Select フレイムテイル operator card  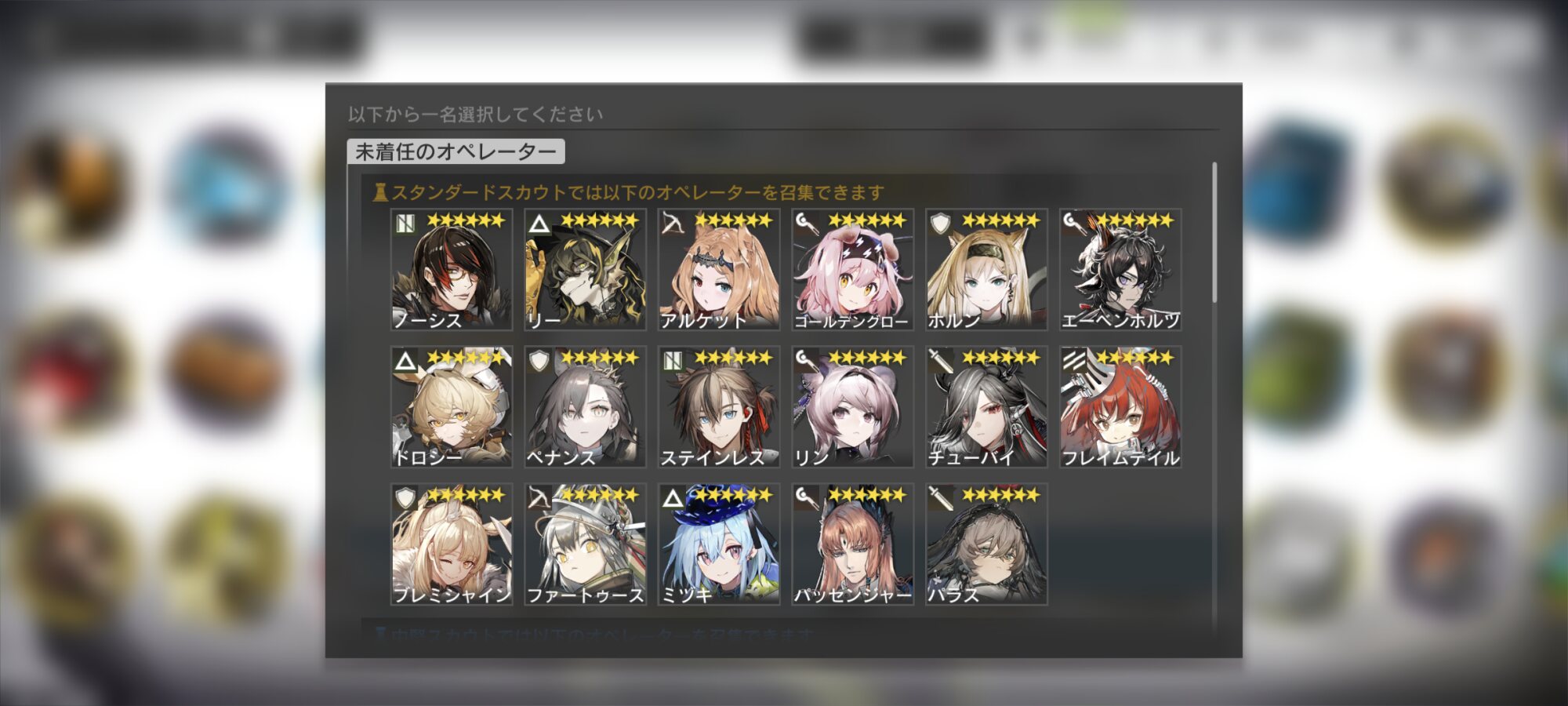click(x=1120, y=407)
